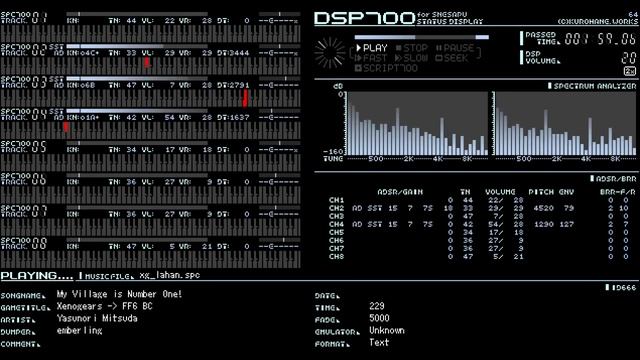Click the Track 04 envelope level bar
The image size is (640, 360).
137,111
